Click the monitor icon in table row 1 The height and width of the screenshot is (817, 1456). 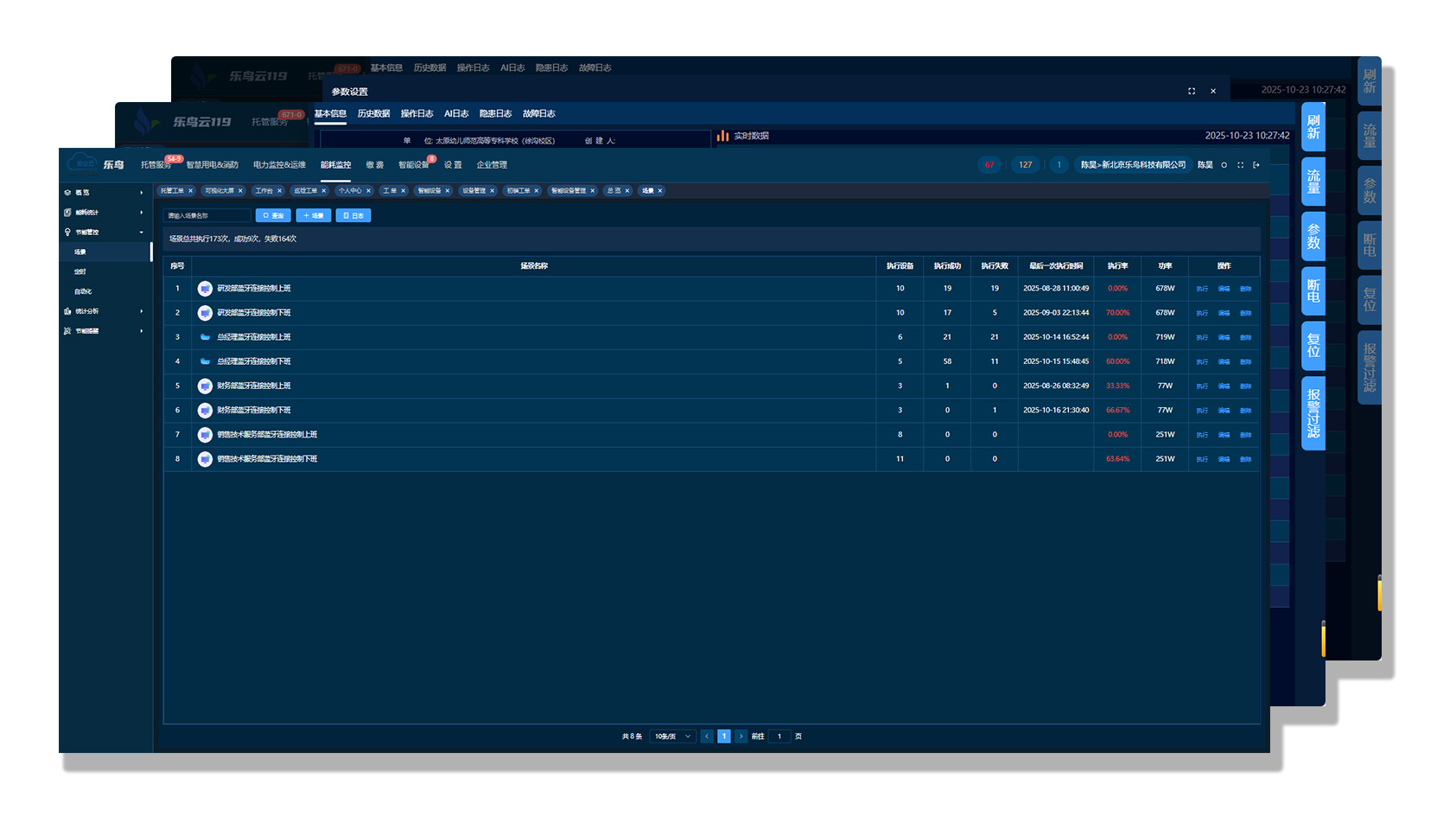tap(205, 289)
